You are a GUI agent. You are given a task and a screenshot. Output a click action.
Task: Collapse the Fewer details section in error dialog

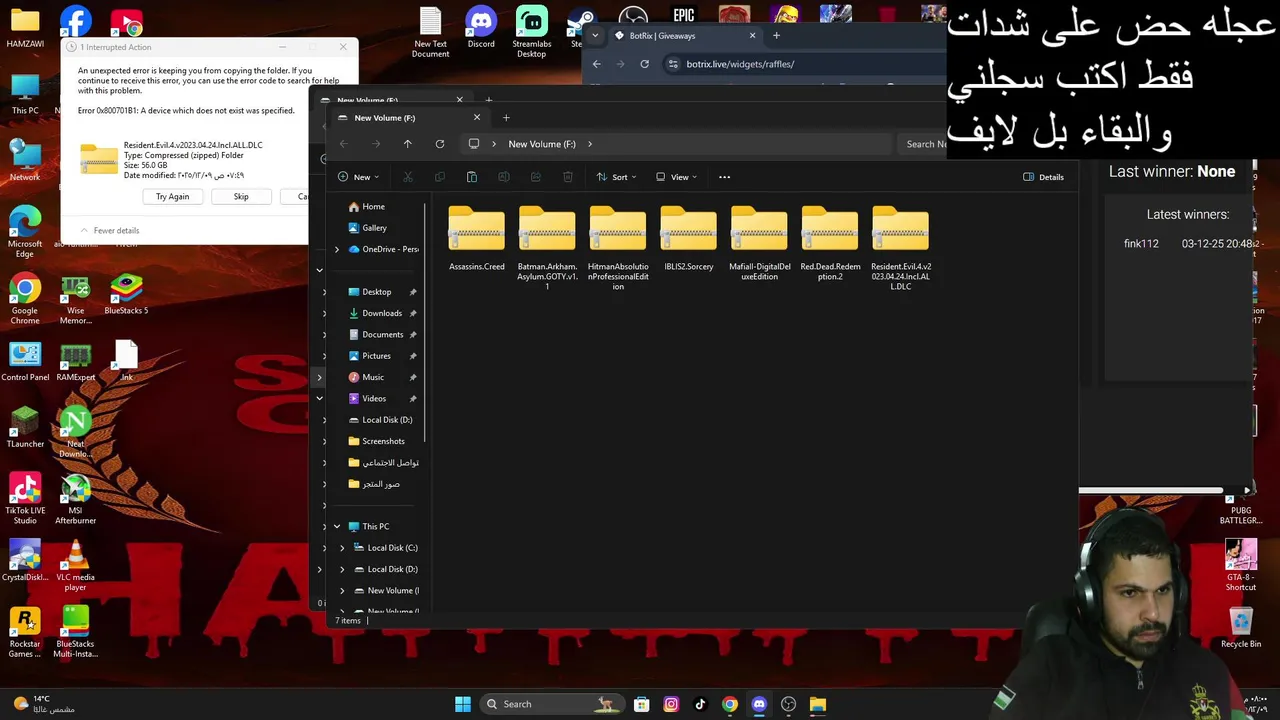(x=109, y=230)
